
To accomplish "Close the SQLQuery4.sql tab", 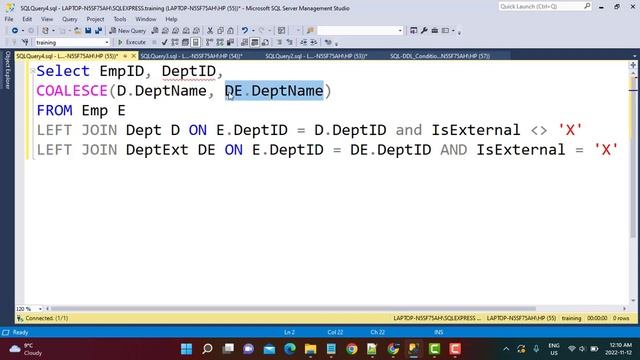I will click(x=133, y=56).
